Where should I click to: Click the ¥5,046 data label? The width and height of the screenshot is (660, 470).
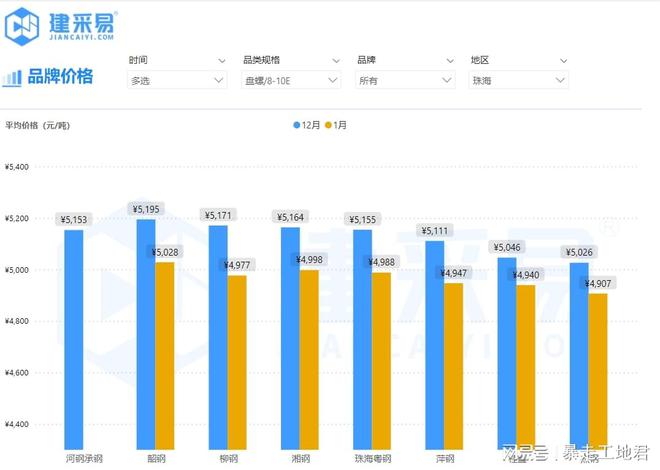click(507, 247)
